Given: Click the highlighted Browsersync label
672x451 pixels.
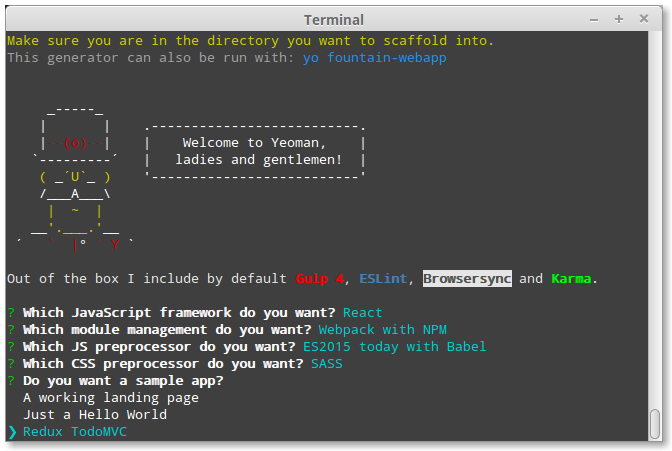Looking at the screenshot, I should (x=467, y=279).
